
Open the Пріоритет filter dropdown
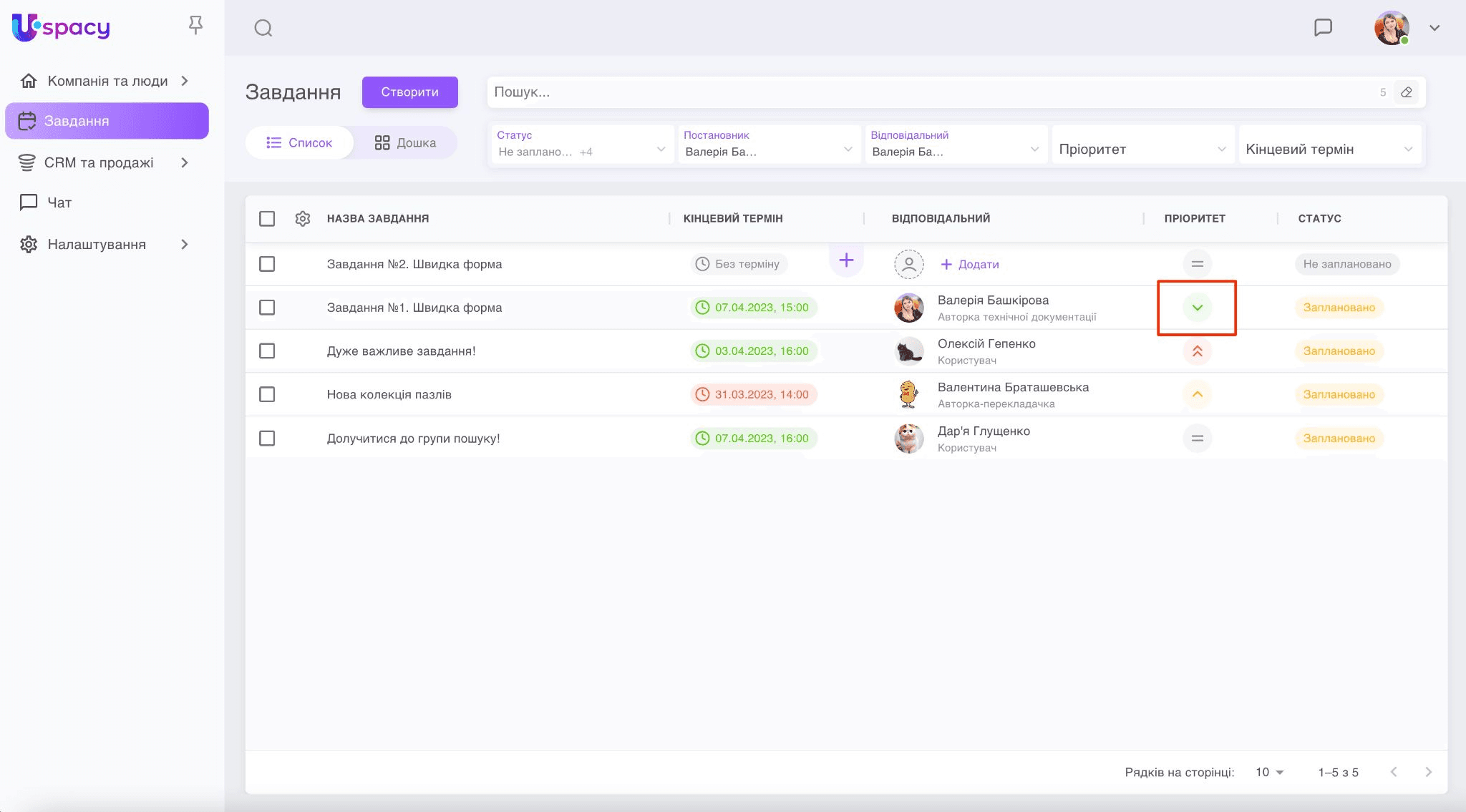1142,149
